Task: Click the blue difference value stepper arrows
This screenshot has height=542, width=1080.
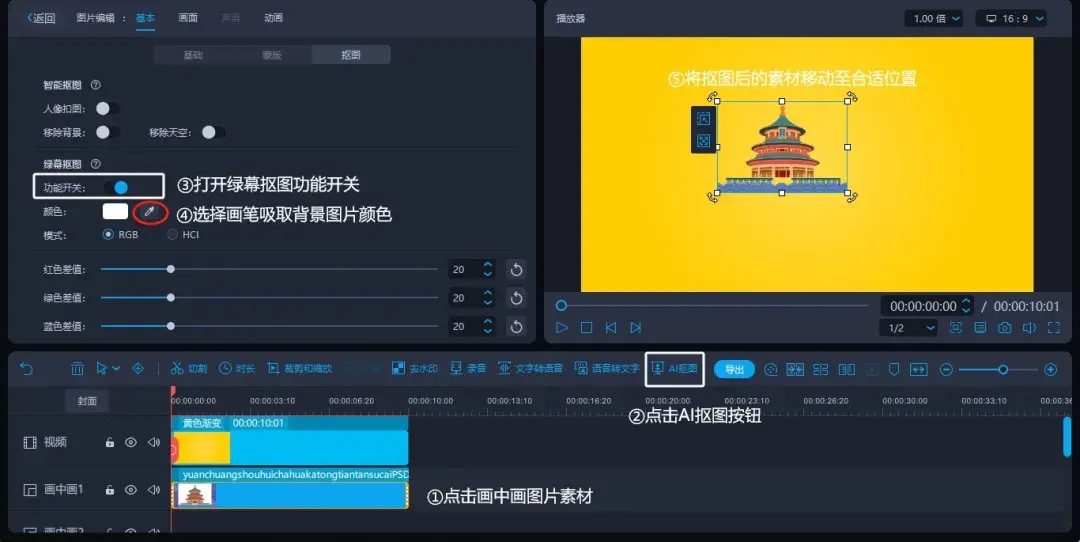Action: point(488,326)
